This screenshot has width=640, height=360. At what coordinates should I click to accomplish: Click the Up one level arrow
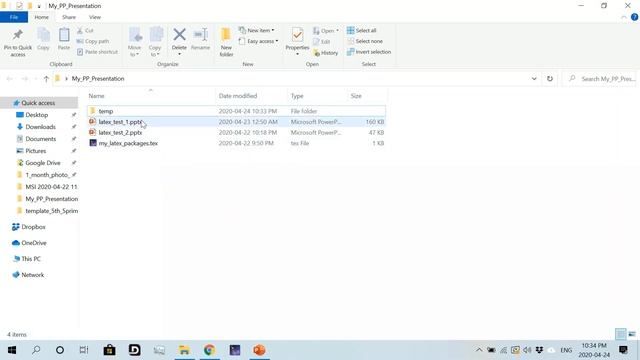(x=46, y=79)
